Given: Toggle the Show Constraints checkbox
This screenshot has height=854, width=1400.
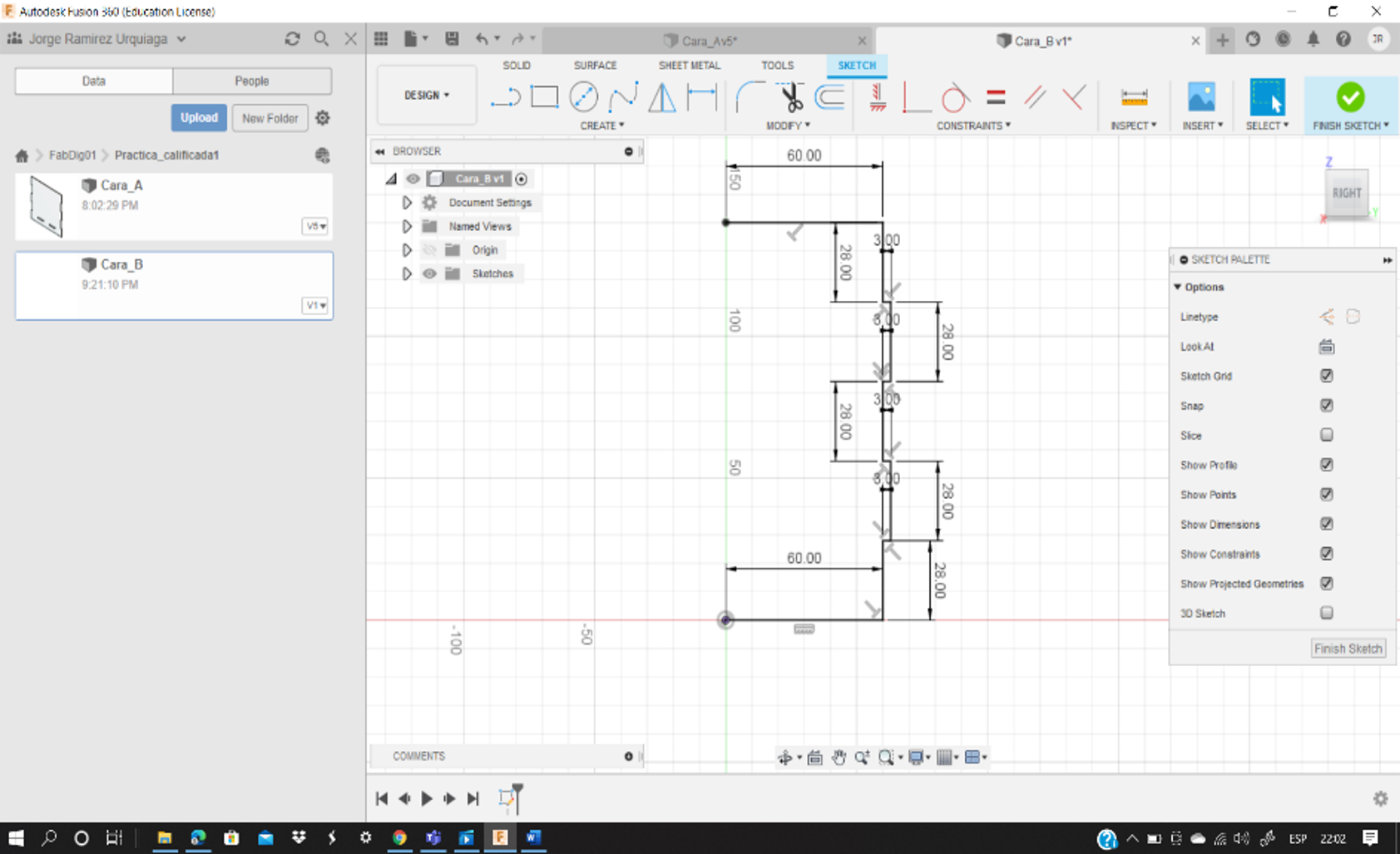Looking at the screenshot, I should click(x=1327, y=554).
